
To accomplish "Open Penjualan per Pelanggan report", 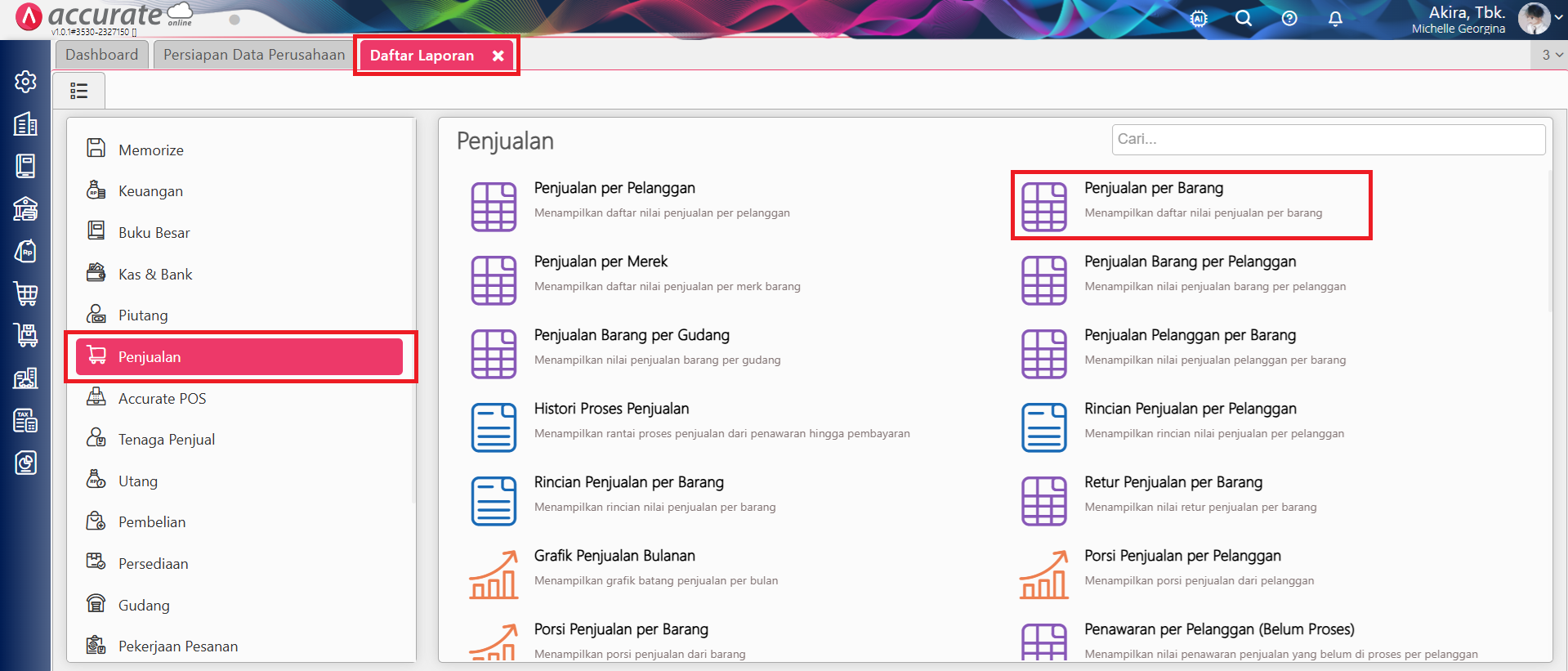I will [614, 189].
